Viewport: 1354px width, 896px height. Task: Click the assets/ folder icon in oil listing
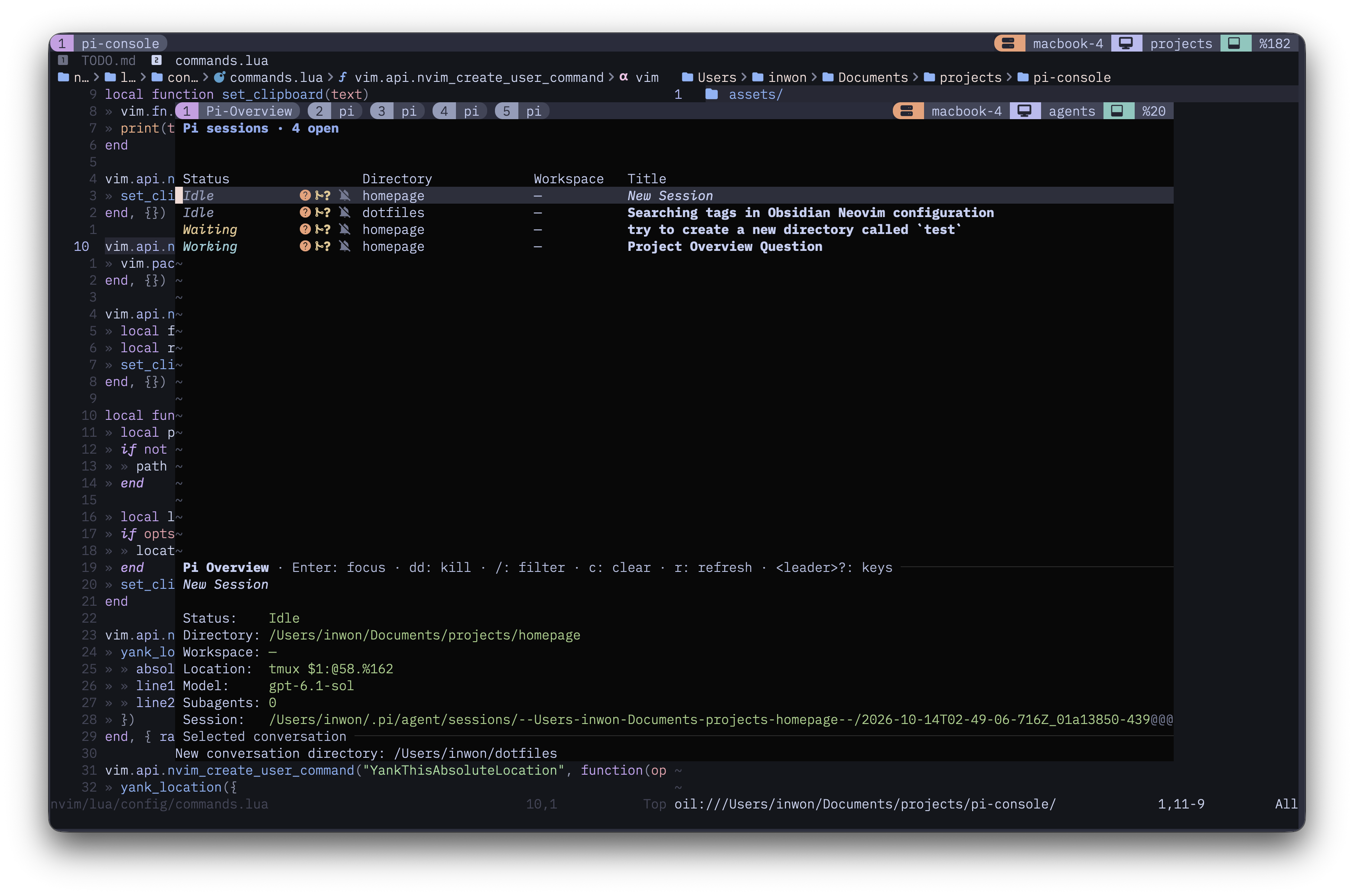coord(712,94)
